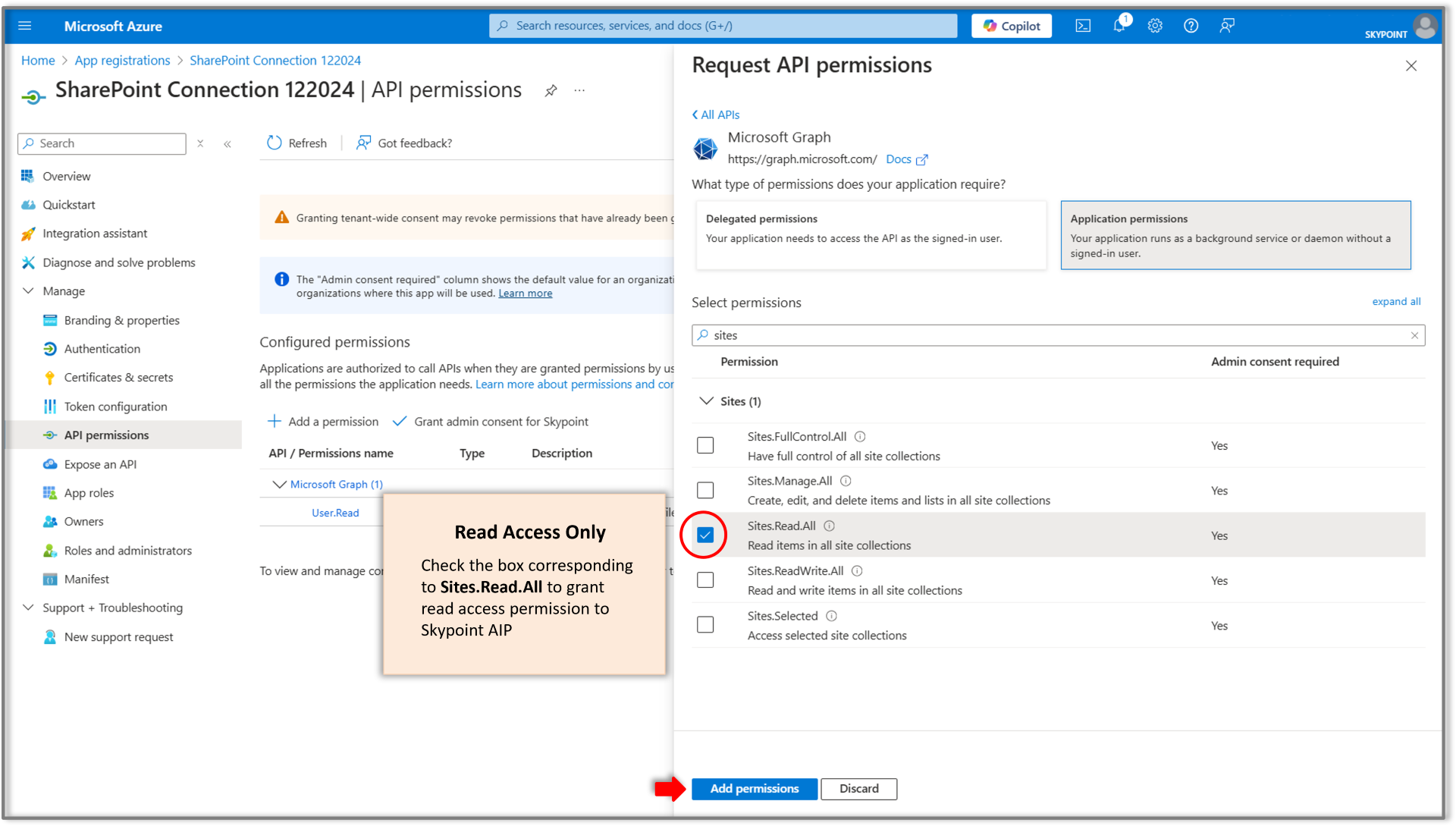Select Application permissions tab
Viewport: 1456px width, 826px height.
point(1236,235)
